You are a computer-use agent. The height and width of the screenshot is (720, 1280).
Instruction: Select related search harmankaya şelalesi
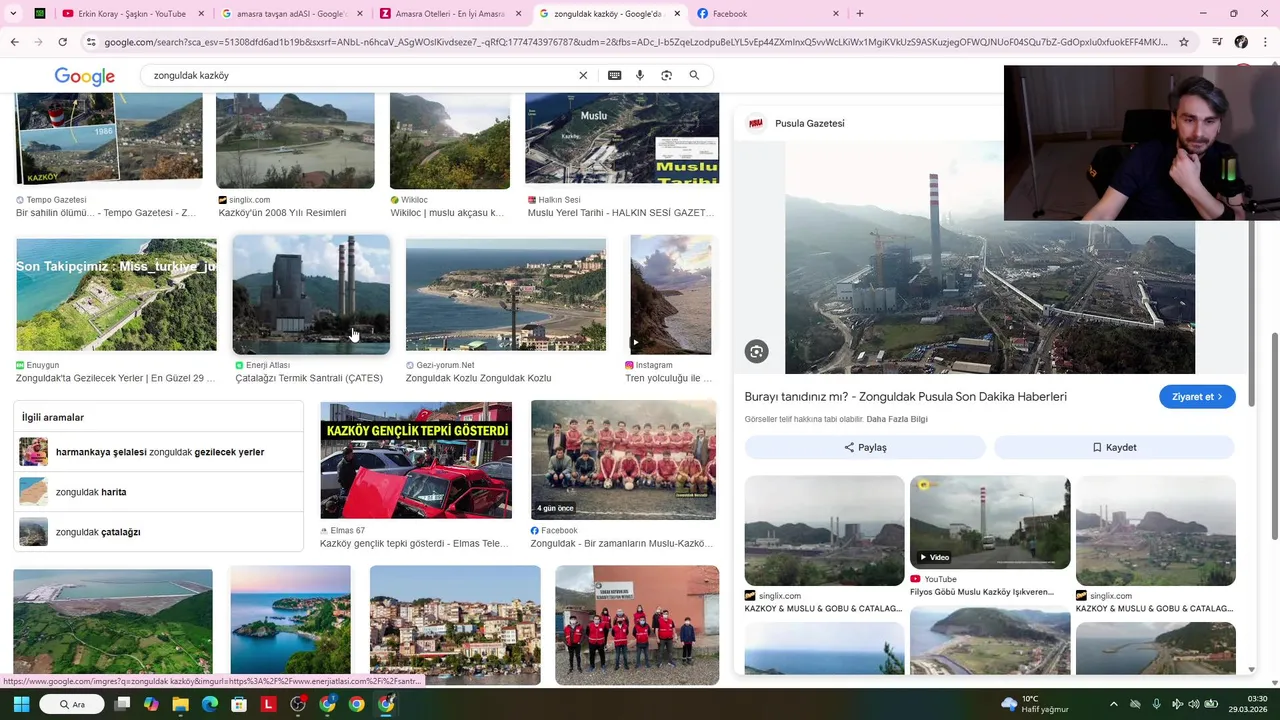click(x=159, y=452)
